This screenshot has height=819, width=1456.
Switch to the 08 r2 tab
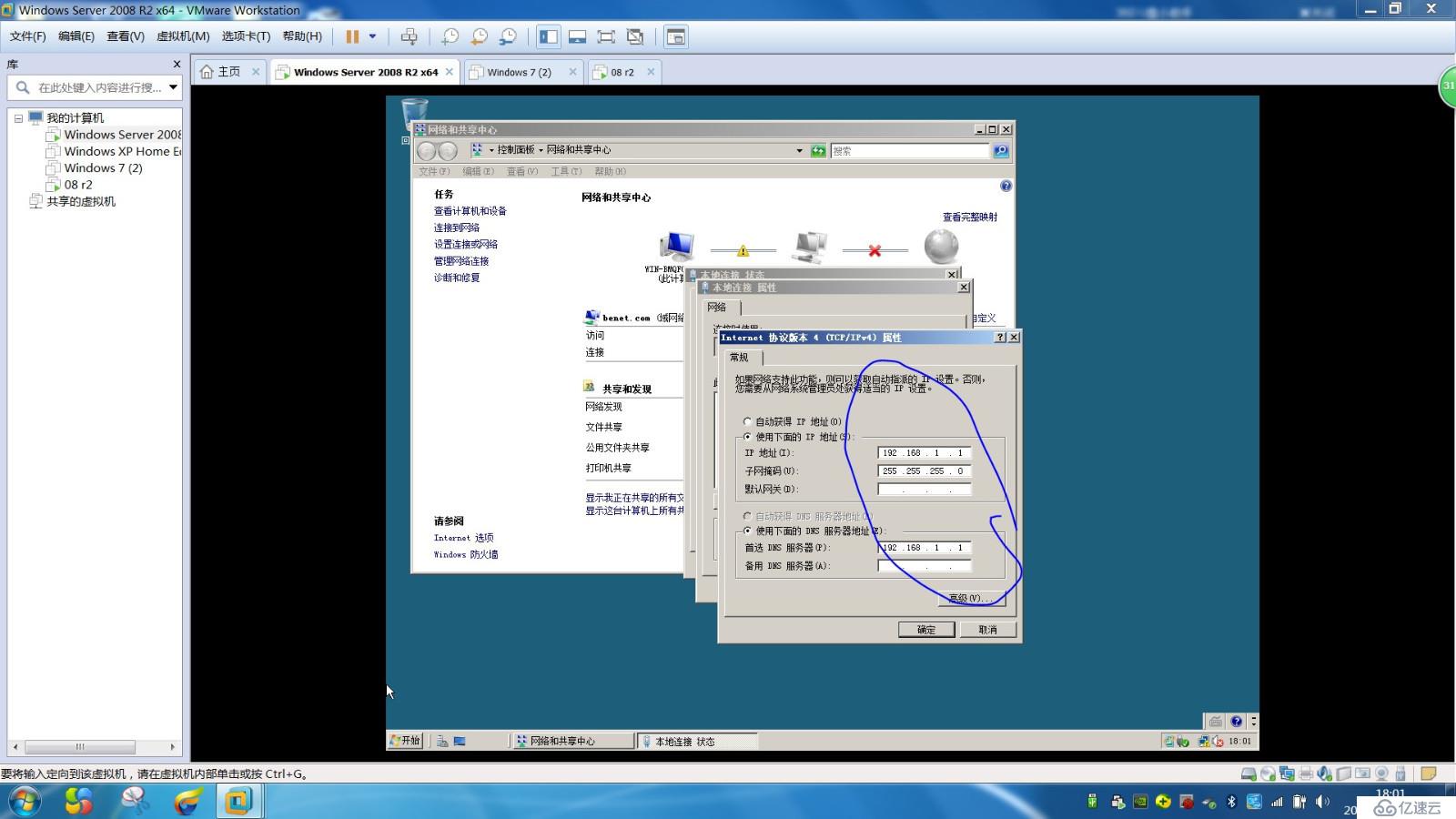point(623,72)
